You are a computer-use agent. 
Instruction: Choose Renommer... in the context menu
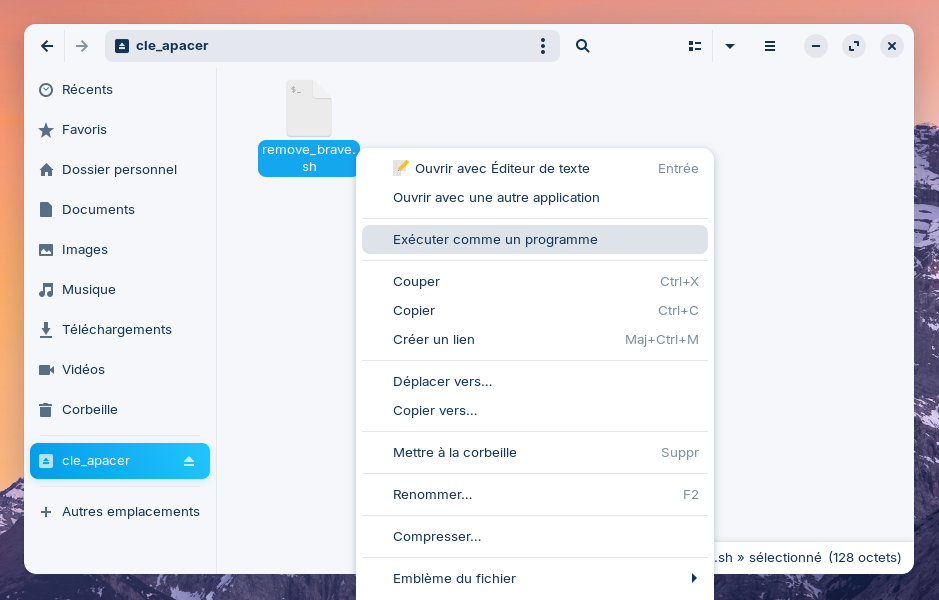pyautogui.click(x=535, y=495)
